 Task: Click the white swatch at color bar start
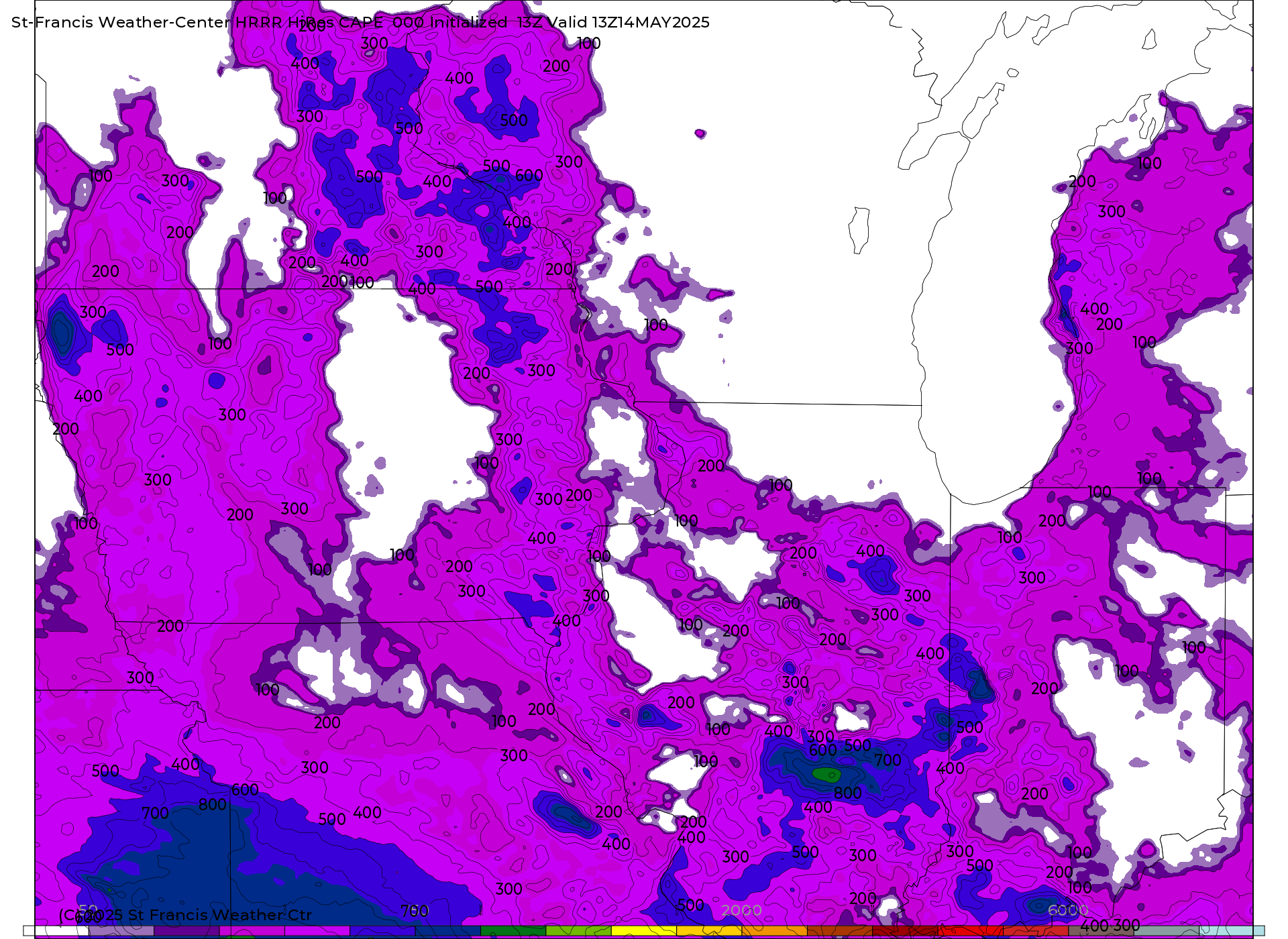[56, 931]
